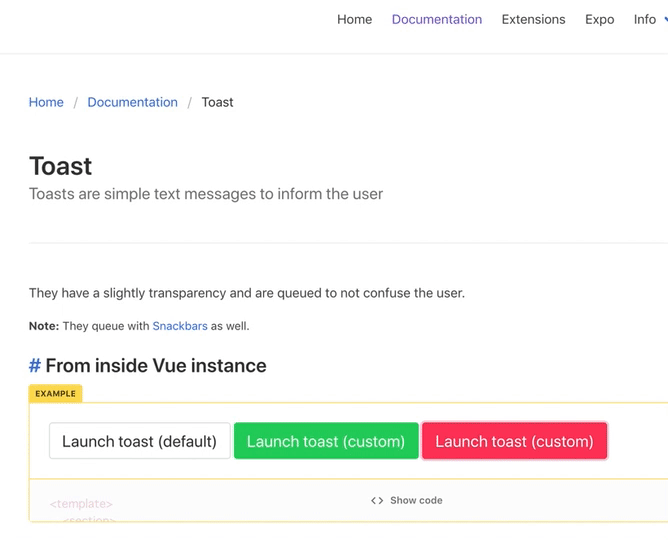Click the code brackets icon beside Show code
The image size is (668, 540).
377,500
